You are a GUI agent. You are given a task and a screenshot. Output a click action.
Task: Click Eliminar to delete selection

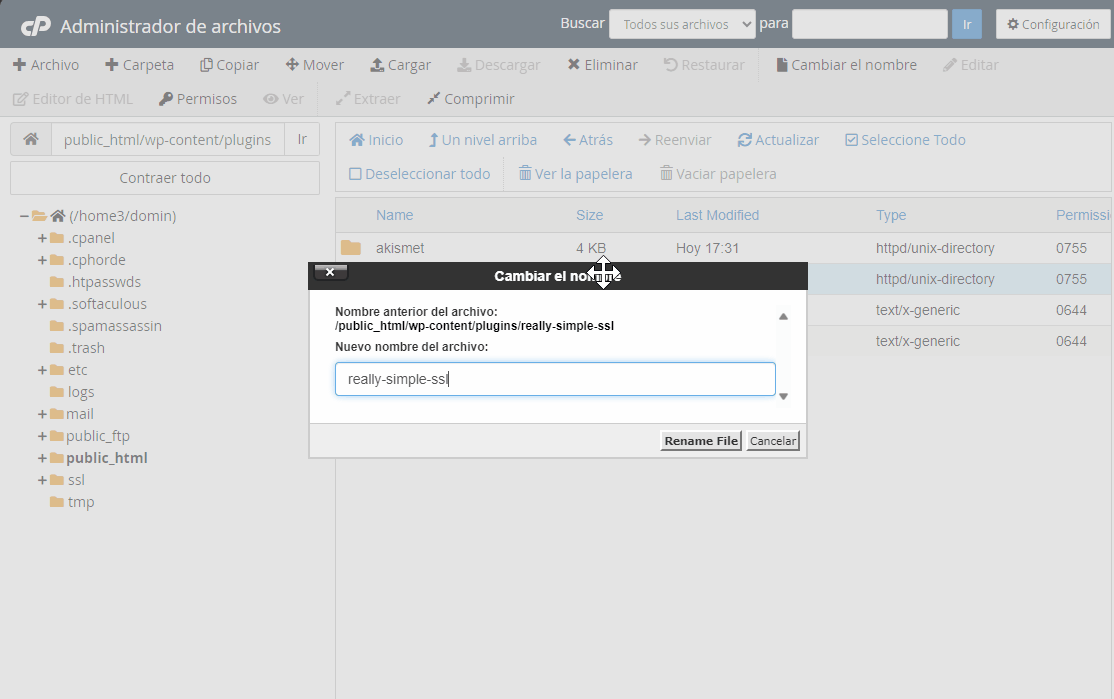coord(602,65)
